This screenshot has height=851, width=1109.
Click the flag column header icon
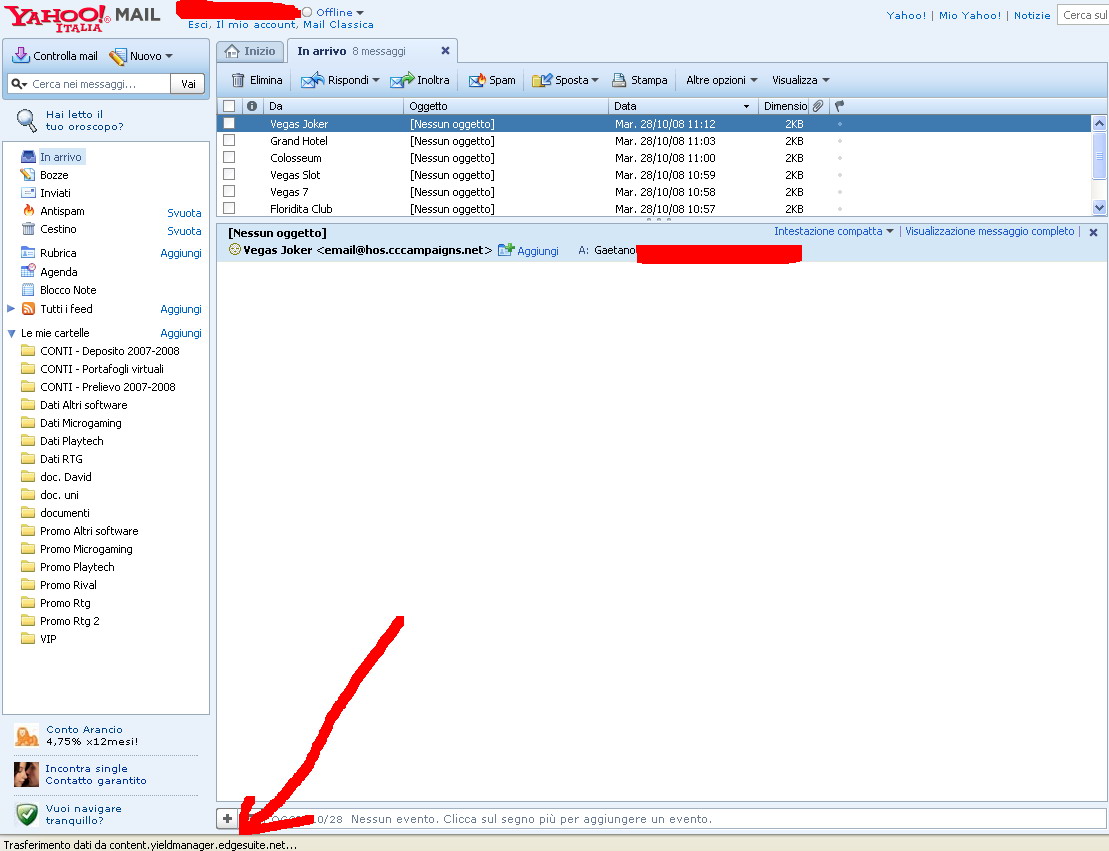coord(840,106)
